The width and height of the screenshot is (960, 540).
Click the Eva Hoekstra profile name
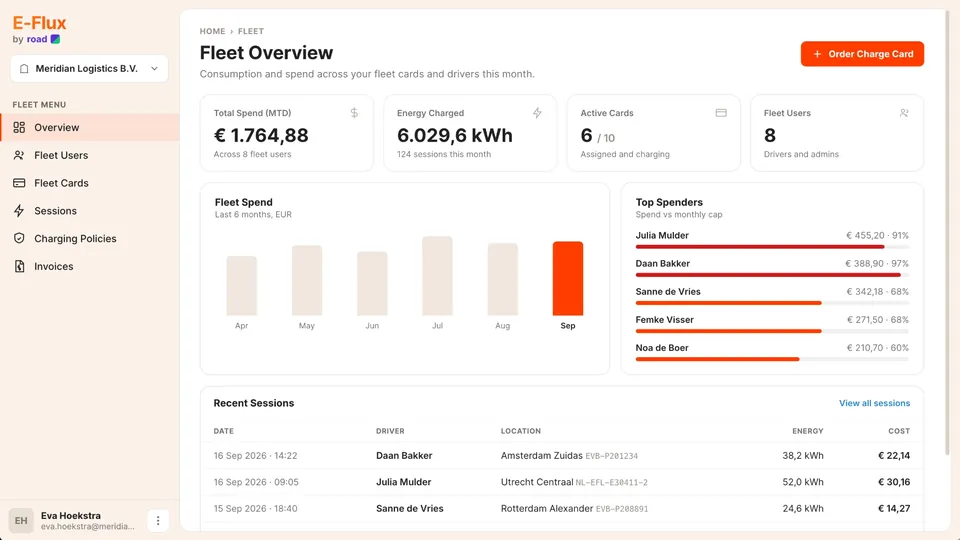[x=71, y=516]
